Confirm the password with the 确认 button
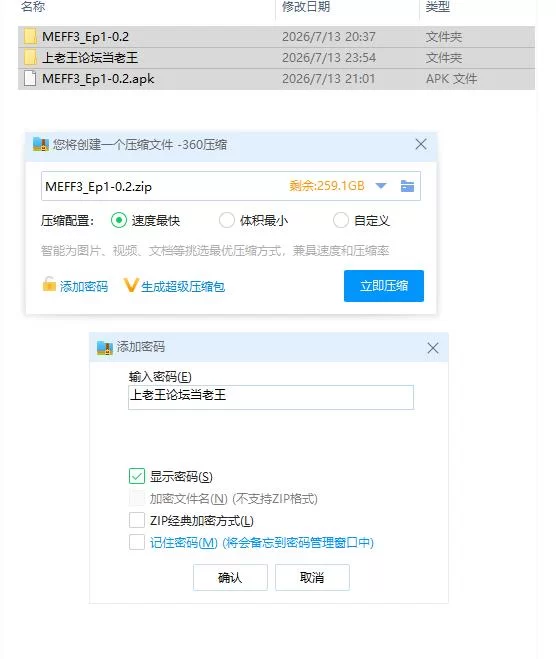This screenshot has width=556, height=659. (x=230, y=577)
